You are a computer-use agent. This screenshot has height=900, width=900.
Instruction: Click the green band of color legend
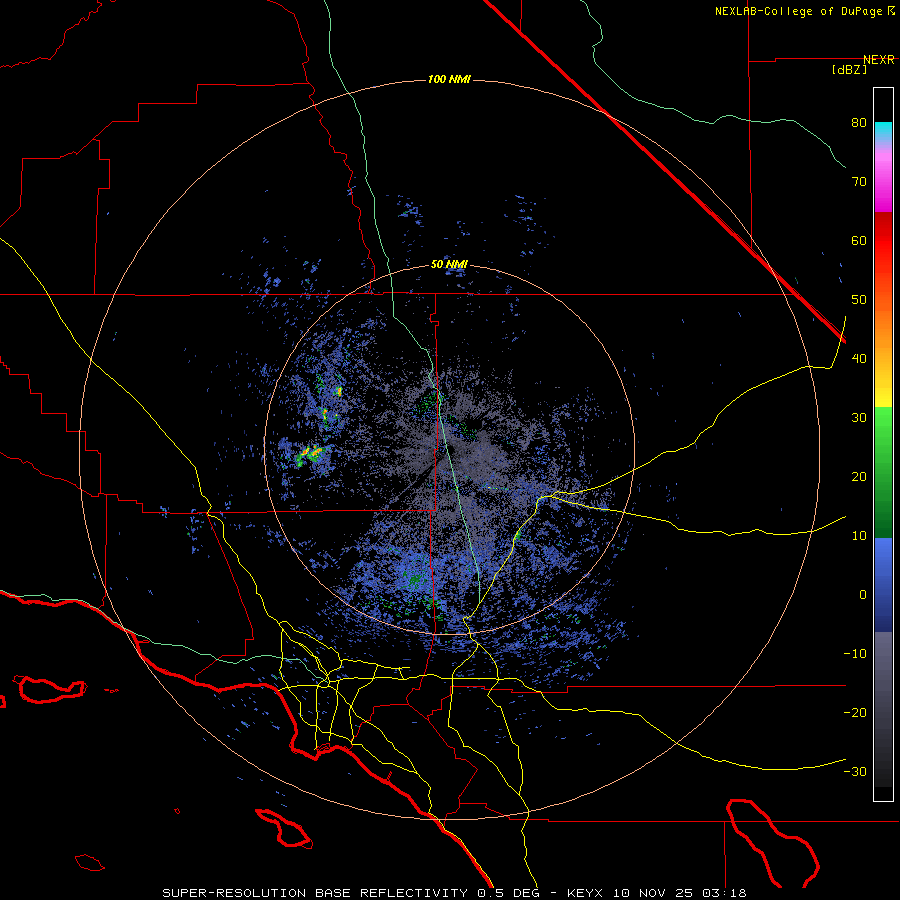pyautogui.click(x=883, y=472)
